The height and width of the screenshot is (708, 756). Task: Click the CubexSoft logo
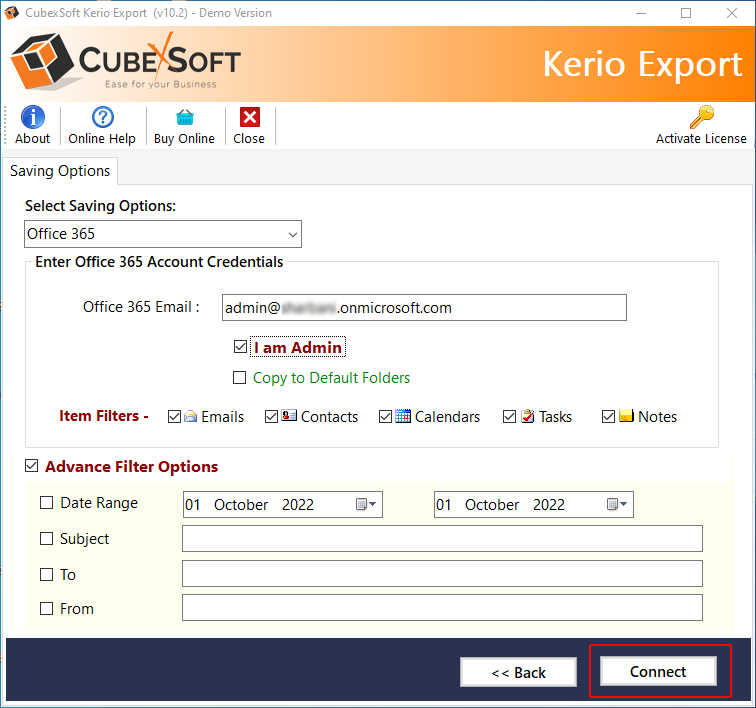click(127, 63)
